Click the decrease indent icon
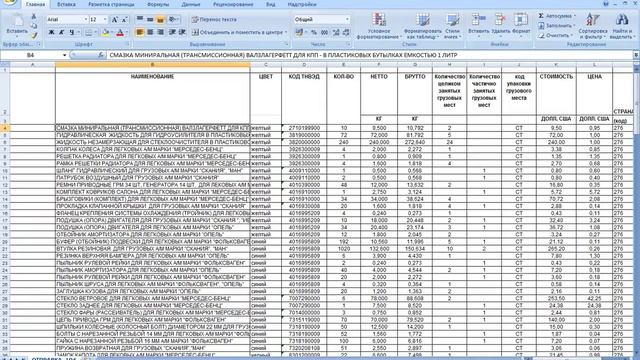The height and width of the screenshot is (360, 640). tap(172, 32)
